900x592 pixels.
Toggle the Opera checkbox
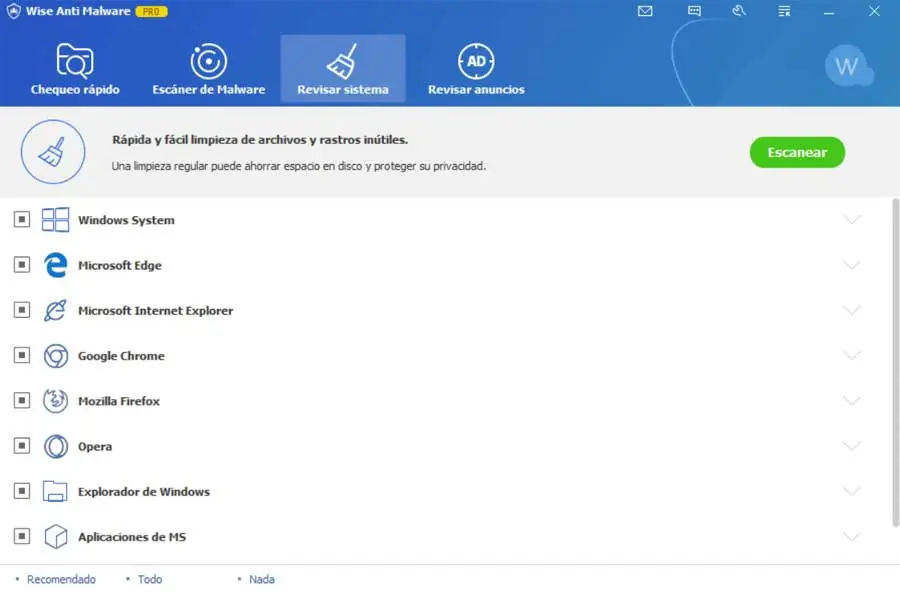coord(22,446)
